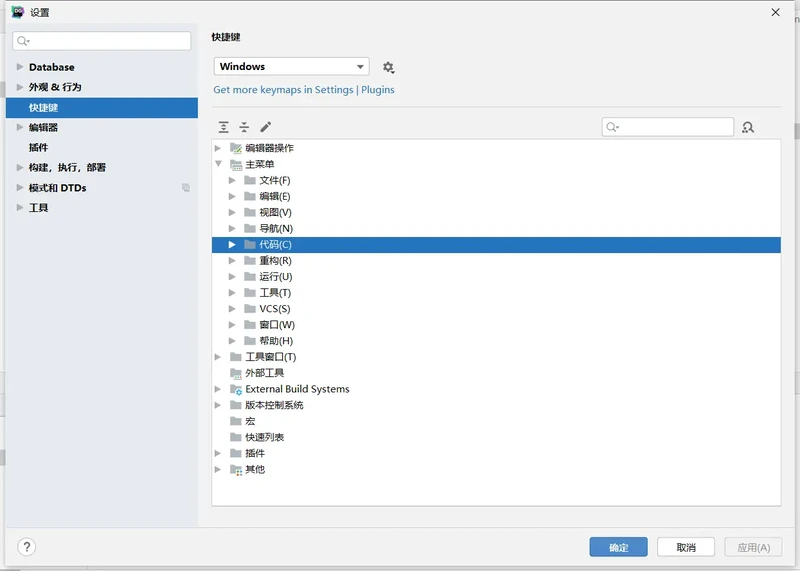Viewport: 800px width, 571px height.
Task: Open the Windows keymap dropdown
Action: tap(291, 67)
